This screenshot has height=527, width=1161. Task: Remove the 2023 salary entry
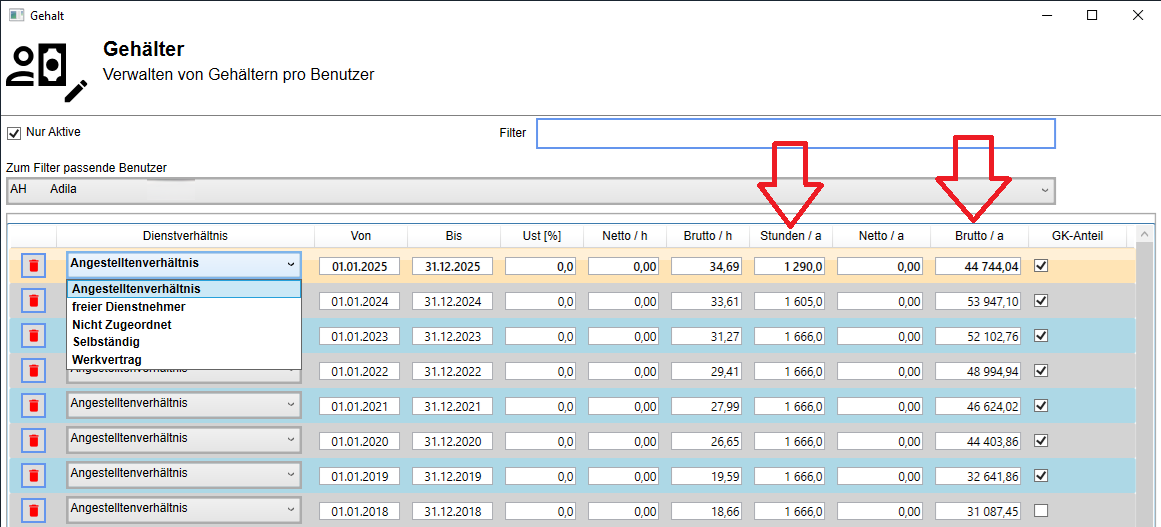(33, 335)
